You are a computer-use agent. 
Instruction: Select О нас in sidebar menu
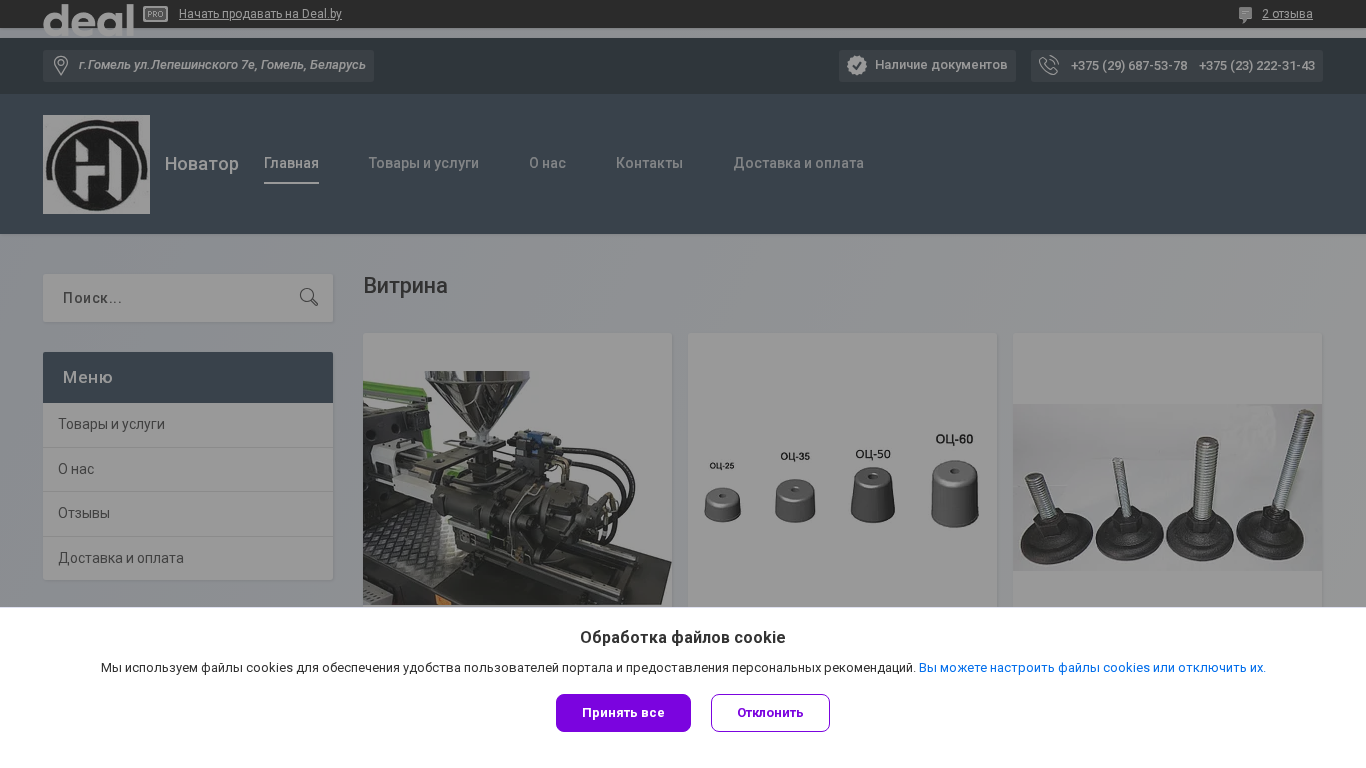click(x=188, y=469)
